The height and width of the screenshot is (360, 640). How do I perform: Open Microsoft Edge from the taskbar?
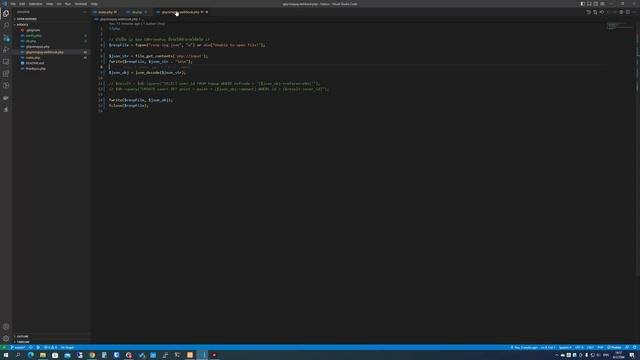coord(31,355)
